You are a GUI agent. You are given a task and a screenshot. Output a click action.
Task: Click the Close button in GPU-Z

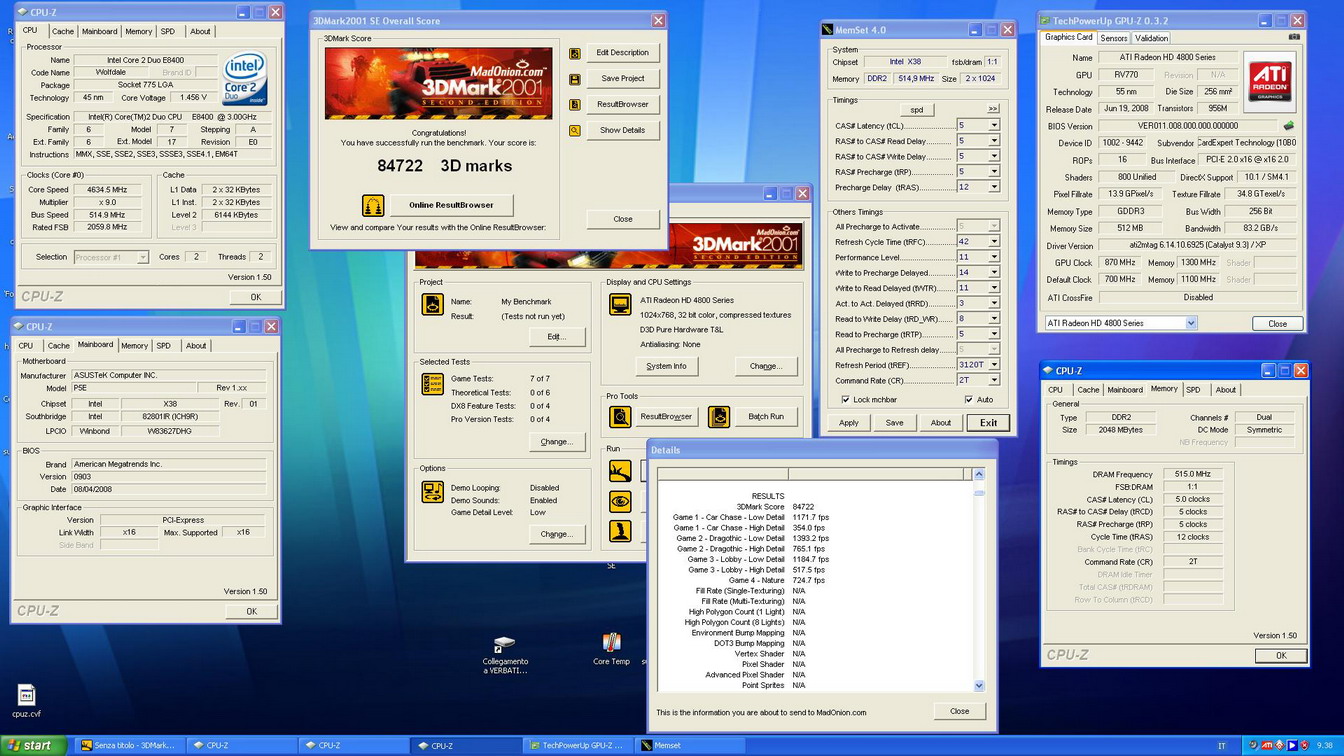coord(1277,323)
